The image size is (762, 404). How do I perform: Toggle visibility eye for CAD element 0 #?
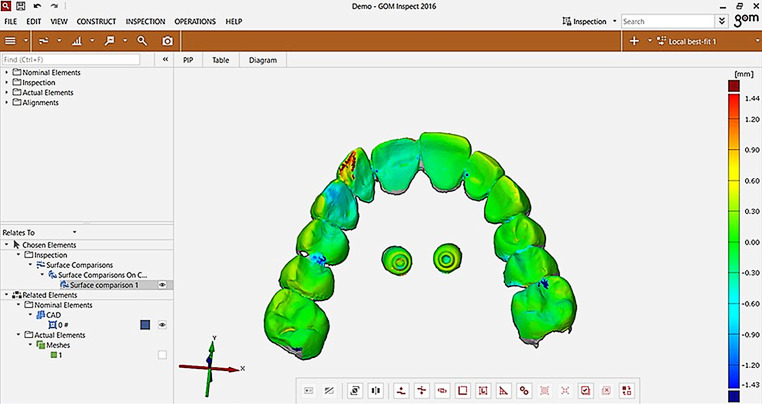[x=162, y=324]
